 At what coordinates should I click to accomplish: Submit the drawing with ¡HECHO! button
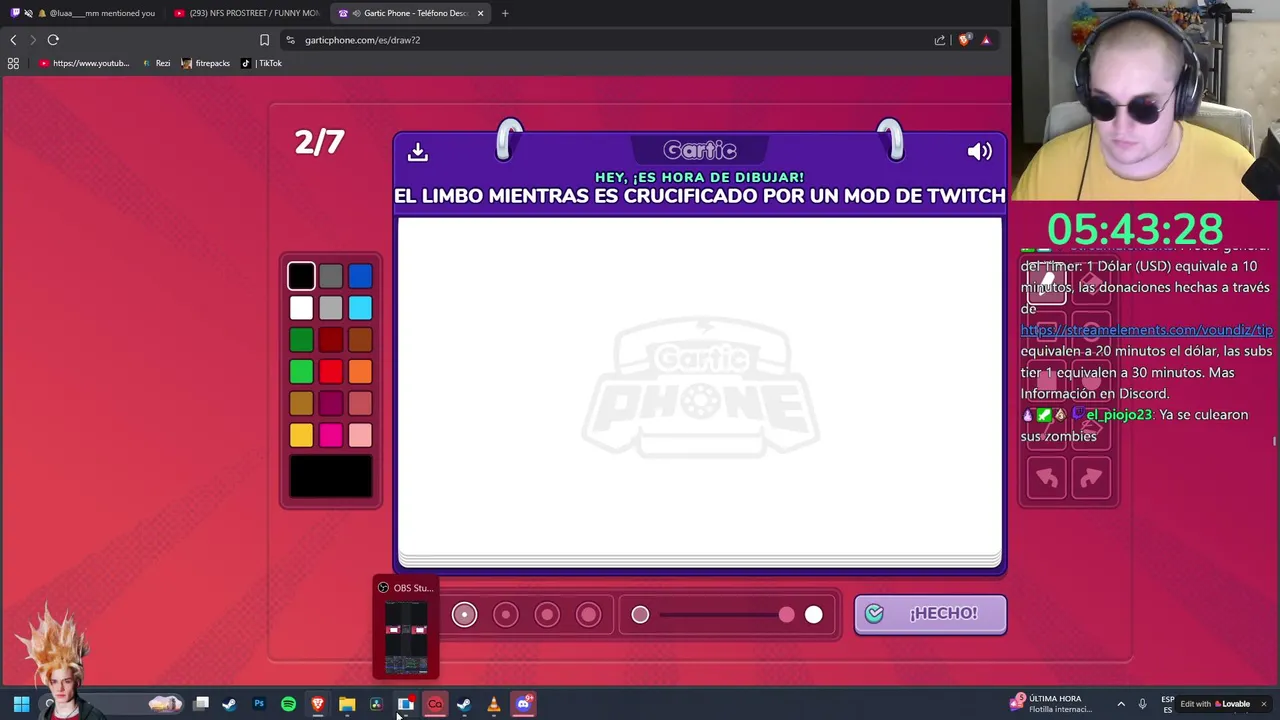[930, 614]
